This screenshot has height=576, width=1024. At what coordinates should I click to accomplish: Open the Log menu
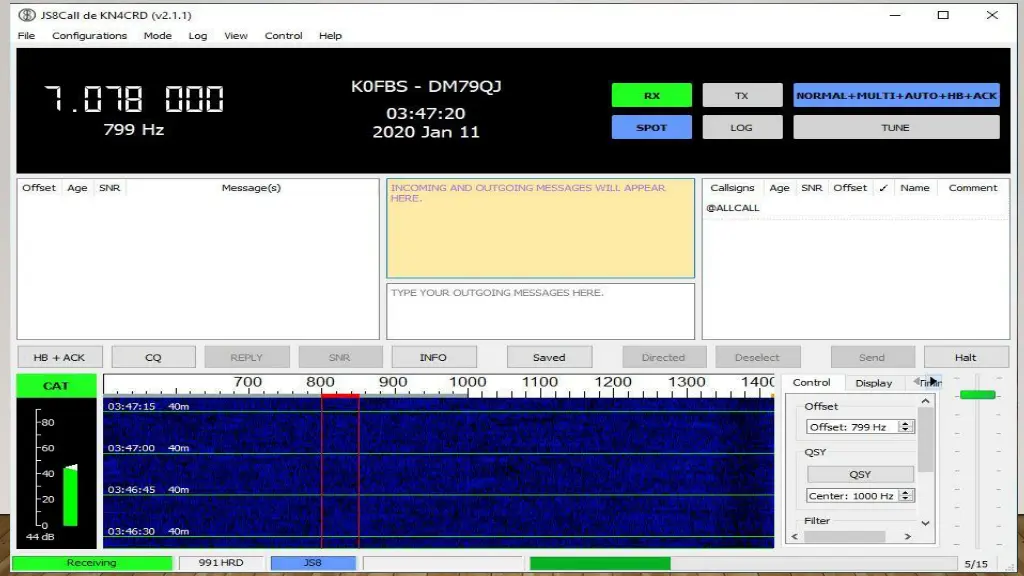[x=198, y=36]
